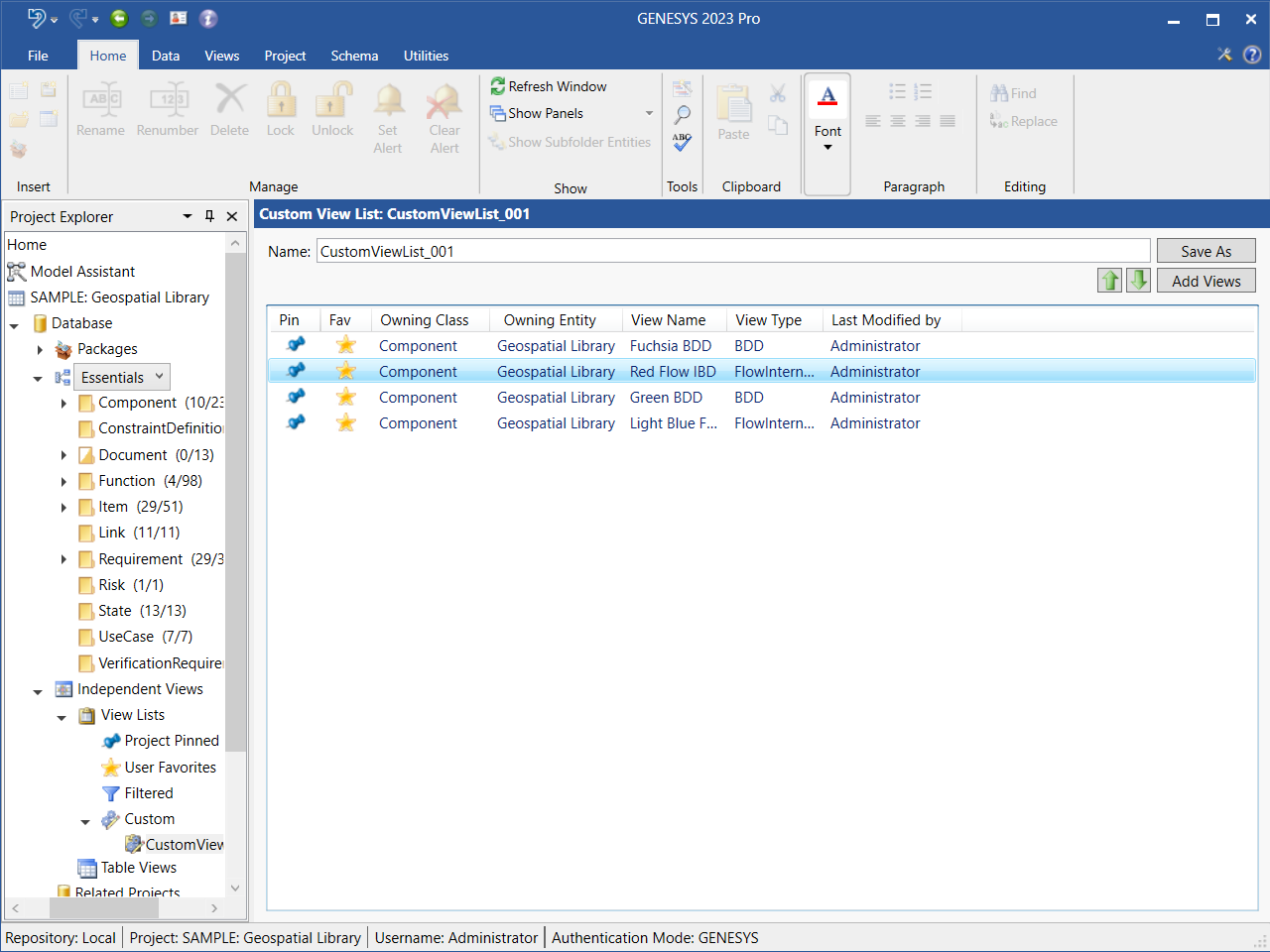Click the spell check ABC icon
This screenshot has height=952, width=1270.
(x=682, y=142)
